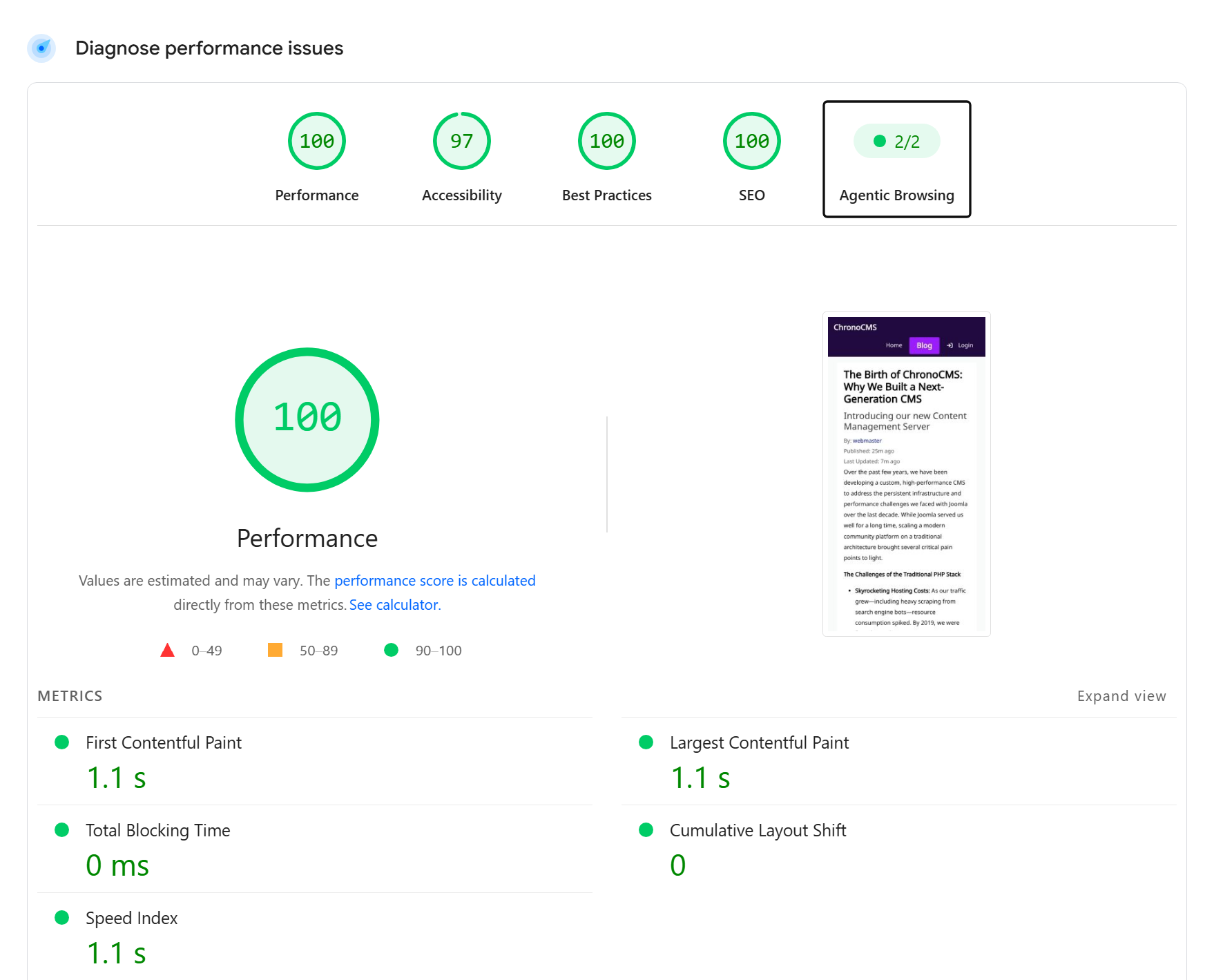Click the Largest Contentful Paint metric label
Screen dimensions: 1214x980
click(759, 742)
